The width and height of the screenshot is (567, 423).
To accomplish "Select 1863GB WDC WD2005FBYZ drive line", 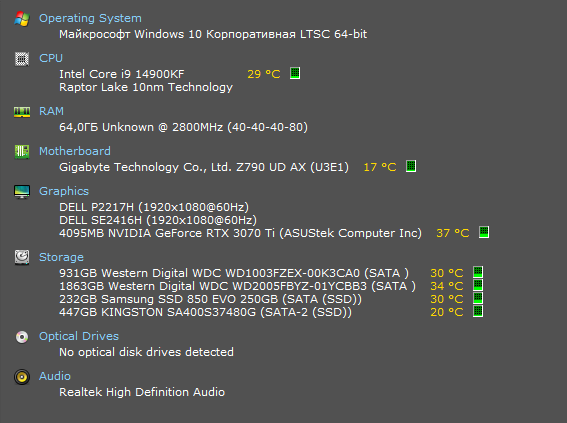I will 238,286.
